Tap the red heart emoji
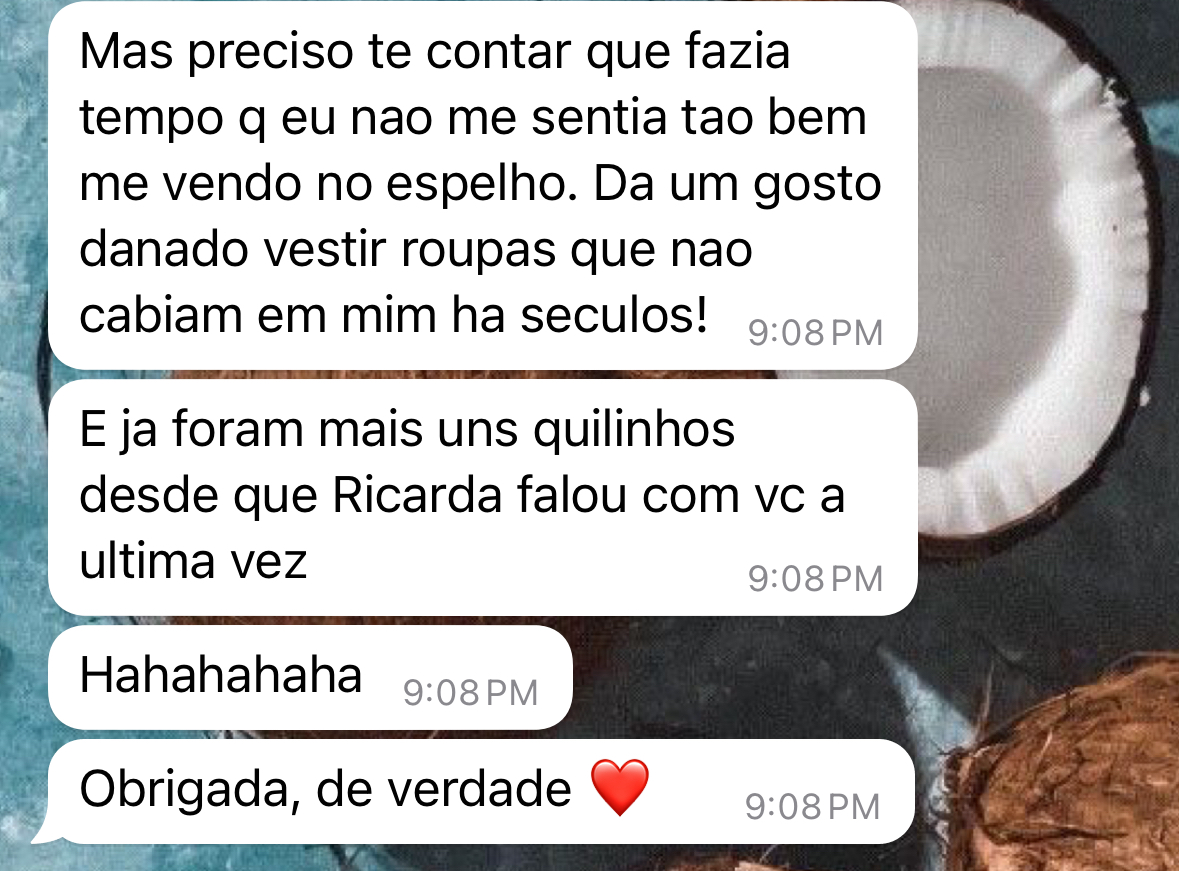The width and height of the screenshot is (1179, 871). [x=620, y=788]
